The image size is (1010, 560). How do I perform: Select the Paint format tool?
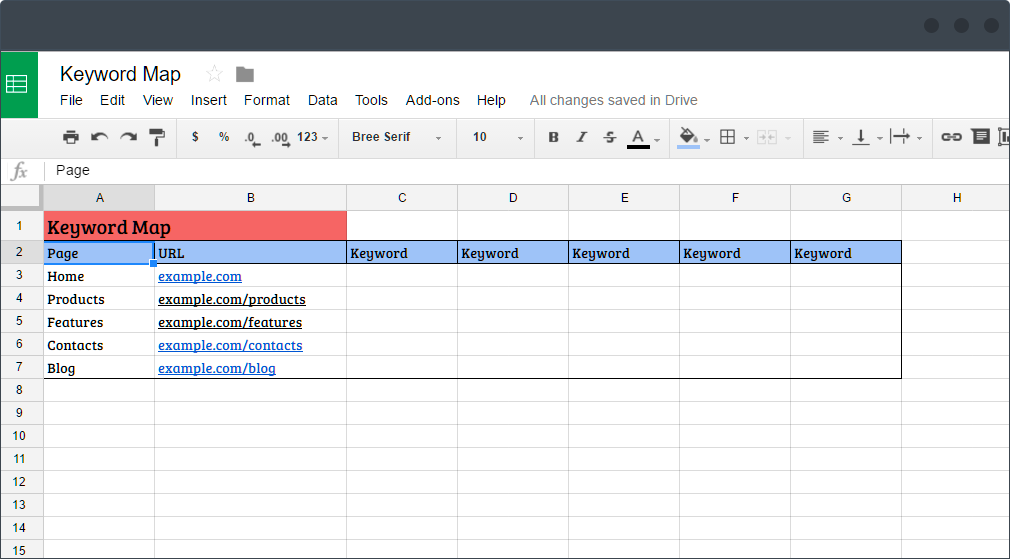click(157, 137)
